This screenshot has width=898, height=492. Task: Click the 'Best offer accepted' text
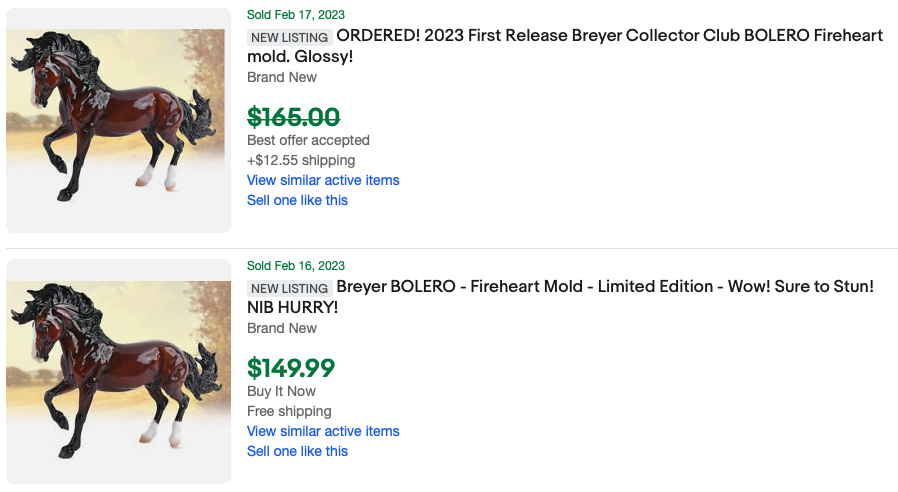tap(308, 140)
